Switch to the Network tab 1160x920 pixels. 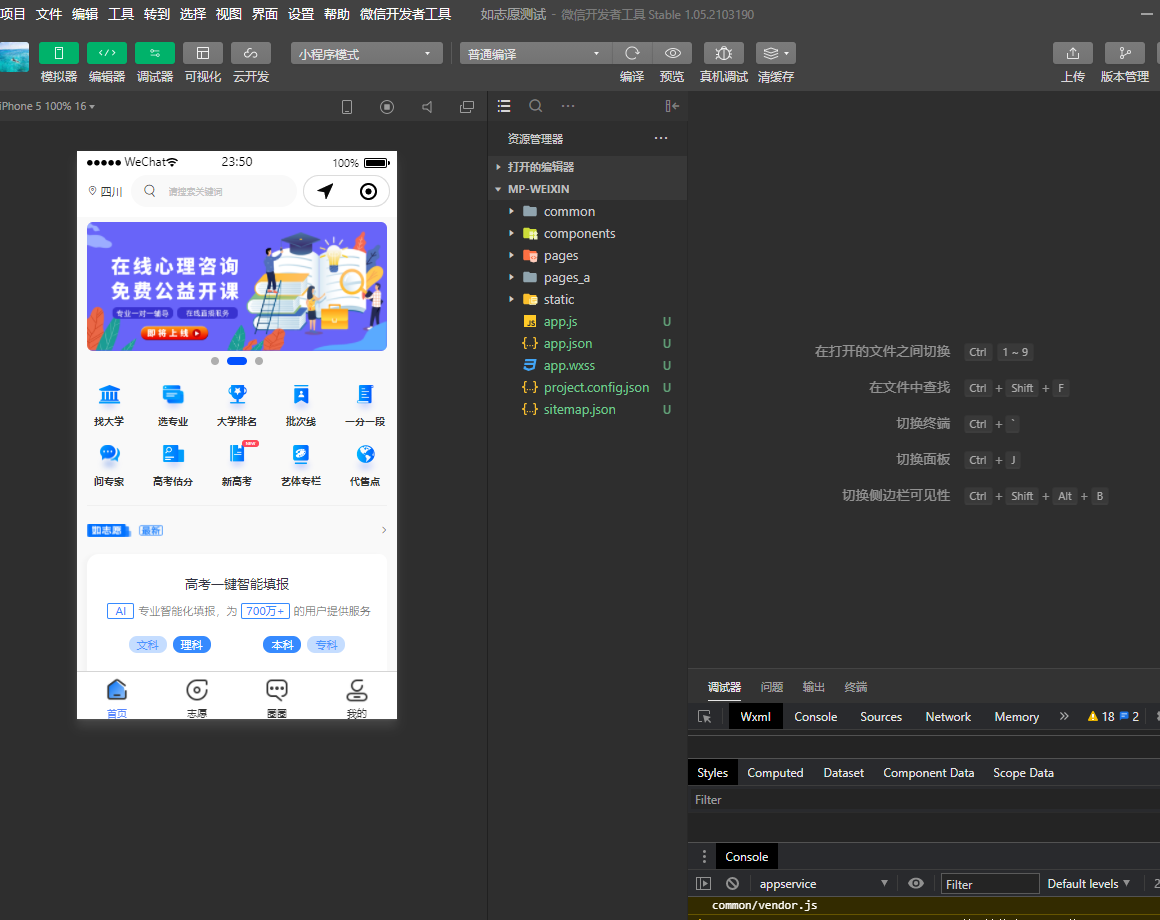point(948,717)
